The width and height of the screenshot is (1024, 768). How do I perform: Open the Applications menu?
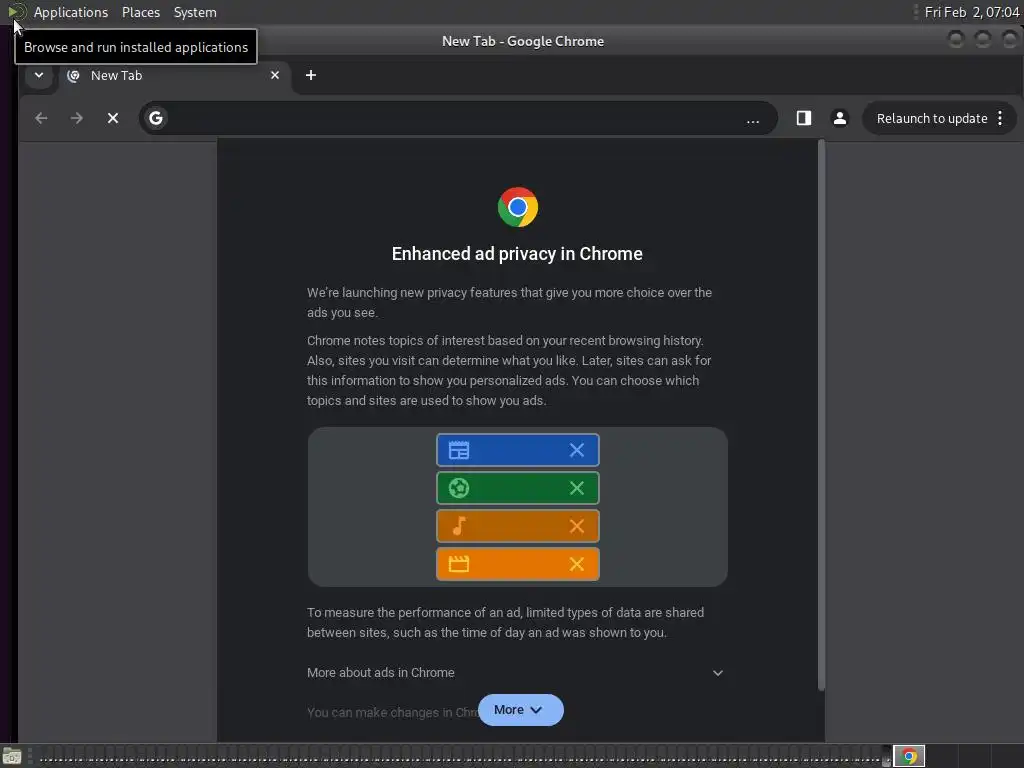pos(71,12)
